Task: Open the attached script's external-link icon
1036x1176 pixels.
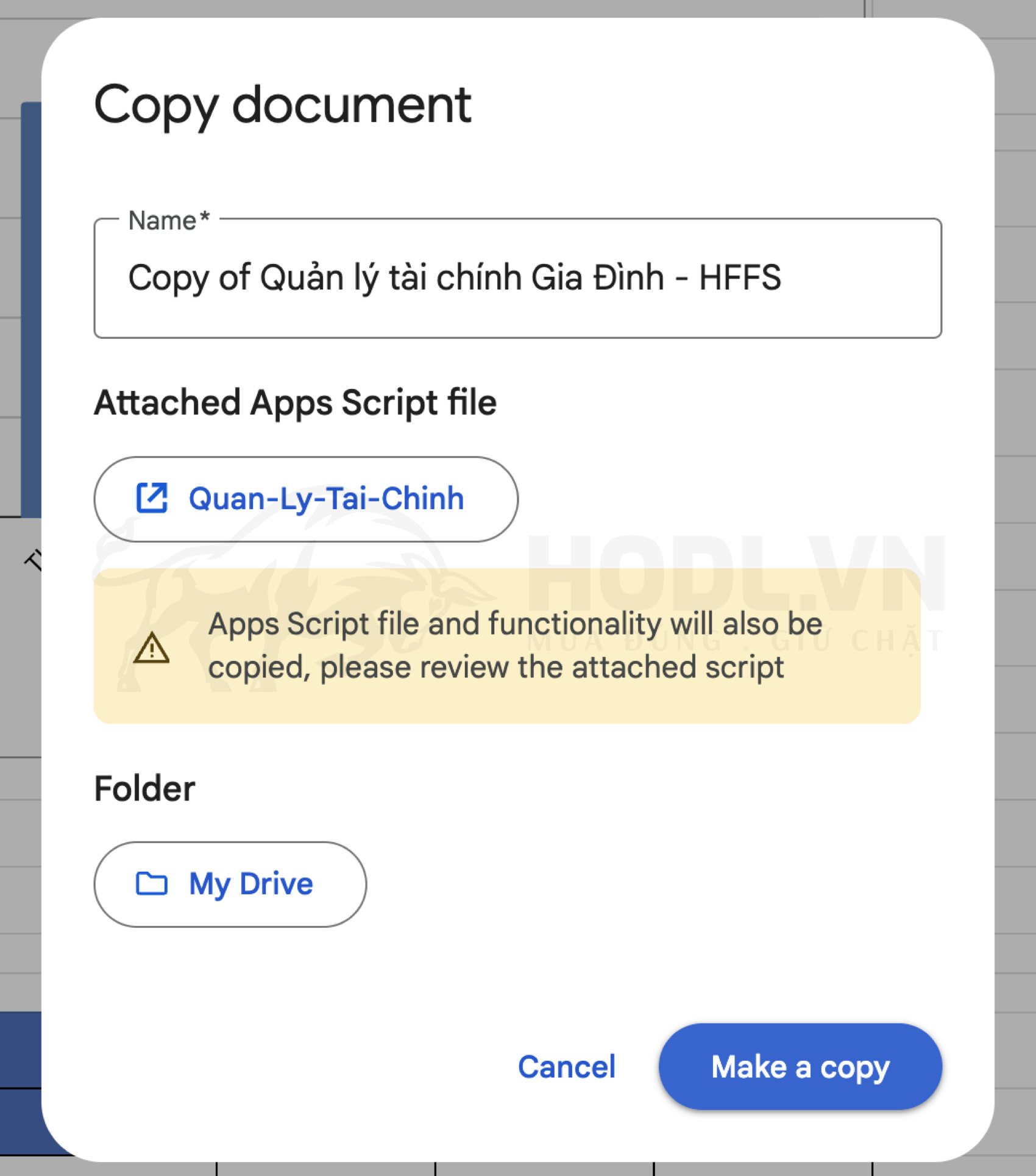Action: click(151, 499)
